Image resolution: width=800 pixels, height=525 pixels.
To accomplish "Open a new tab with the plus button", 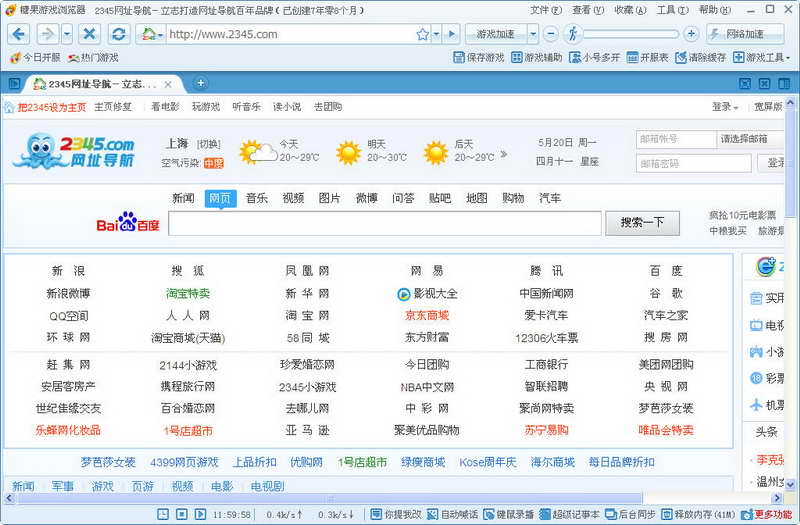I will point(201,83).
